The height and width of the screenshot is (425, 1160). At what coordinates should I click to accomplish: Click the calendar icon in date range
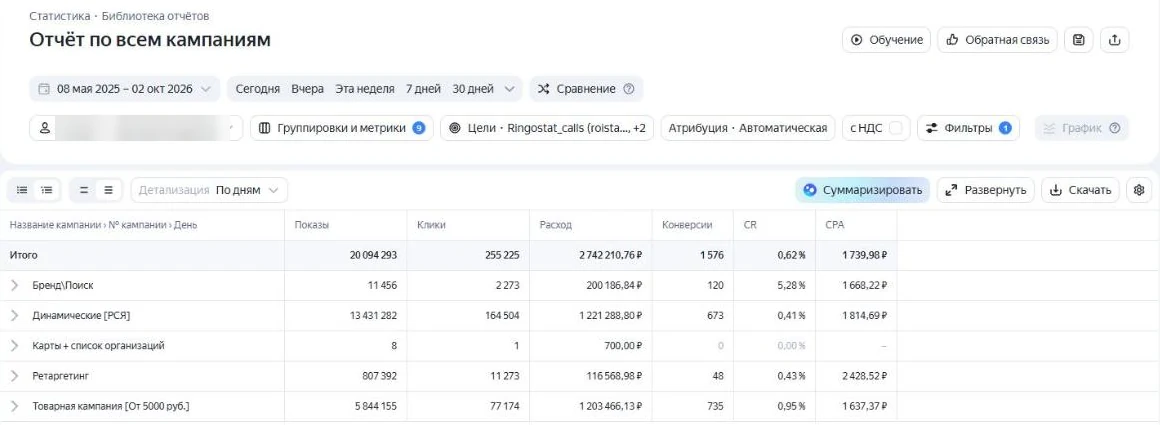(44, 89)
